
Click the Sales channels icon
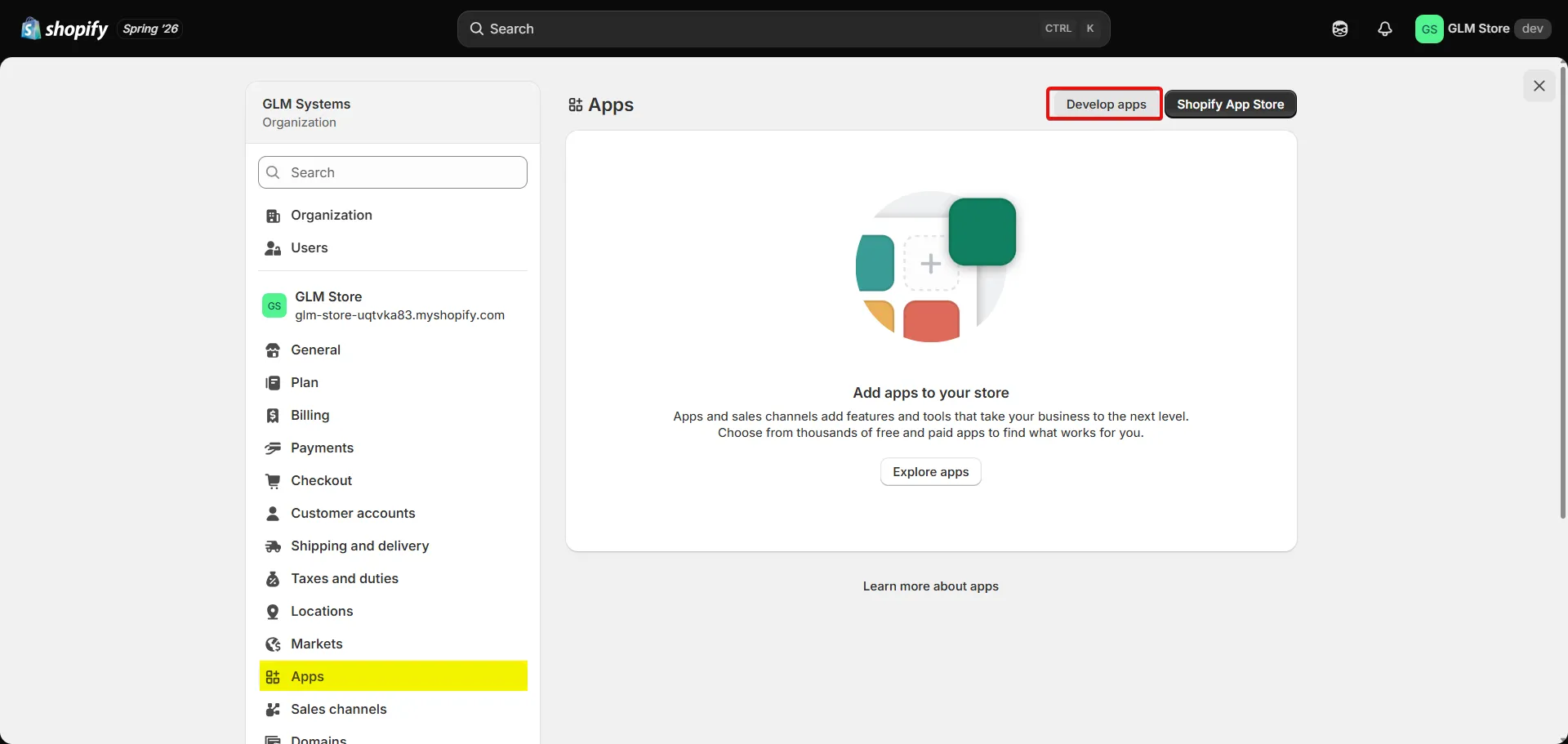273,710
